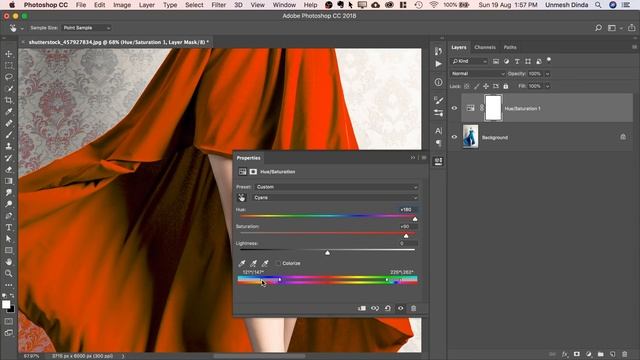Delete this adjustment layer from Properties
The width and height of the screenshot is (640, 360).
point(413,308)
